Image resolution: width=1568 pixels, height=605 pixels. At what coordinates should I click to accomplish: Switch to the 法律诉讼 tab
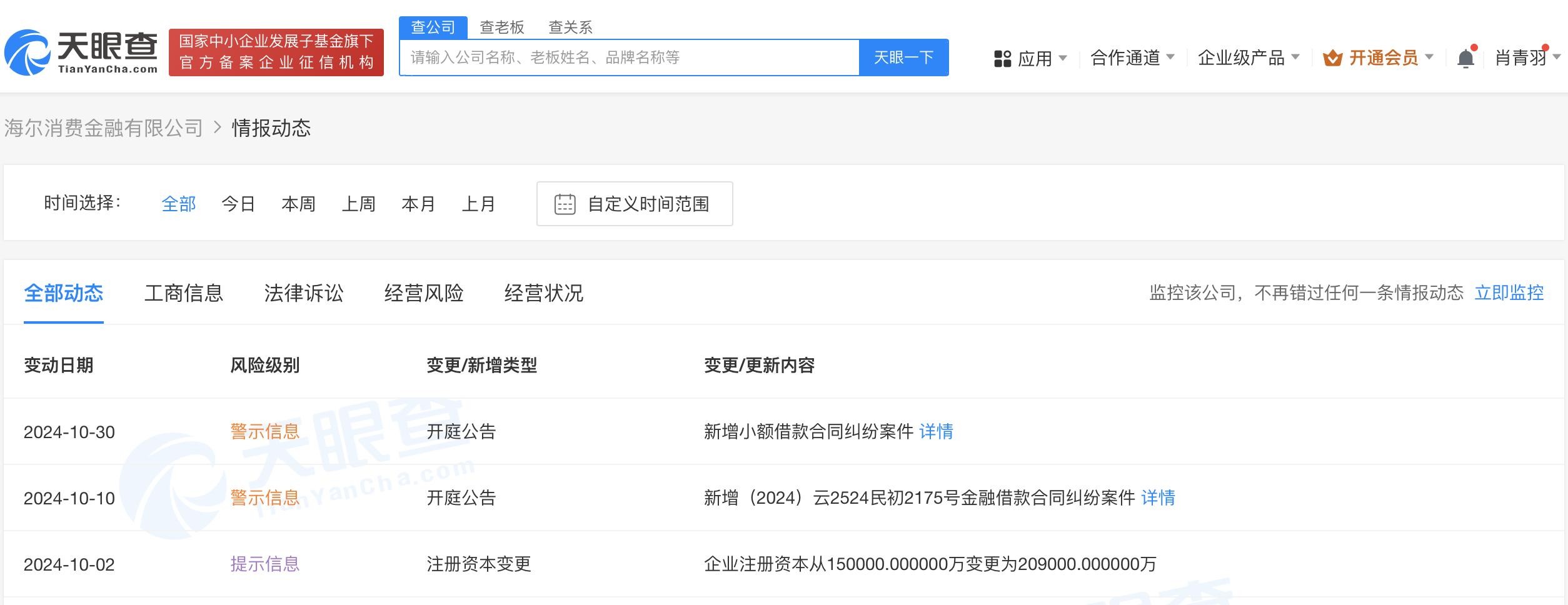coord(304,293)
